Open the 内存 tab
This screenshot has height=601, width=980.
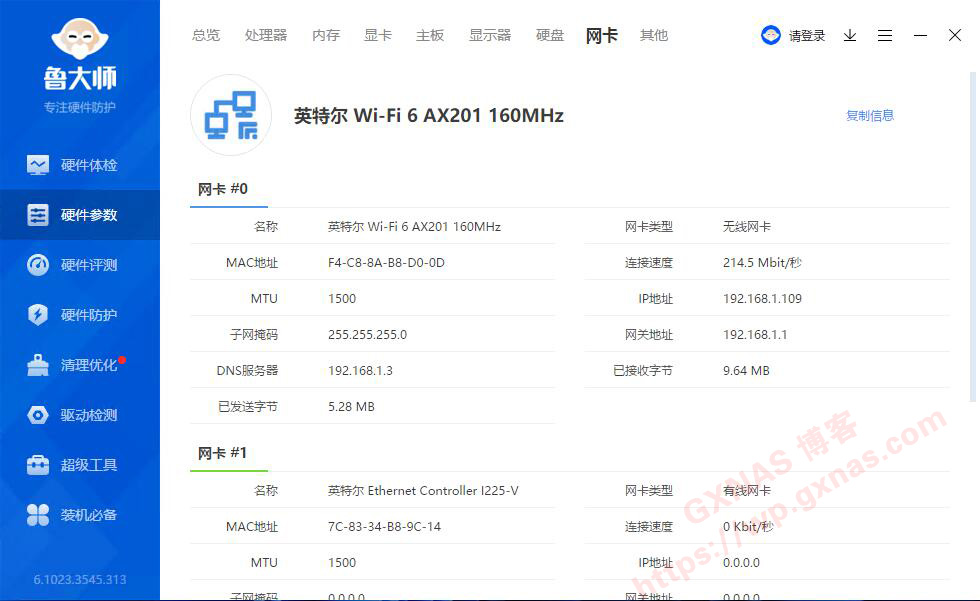[326, 35]
